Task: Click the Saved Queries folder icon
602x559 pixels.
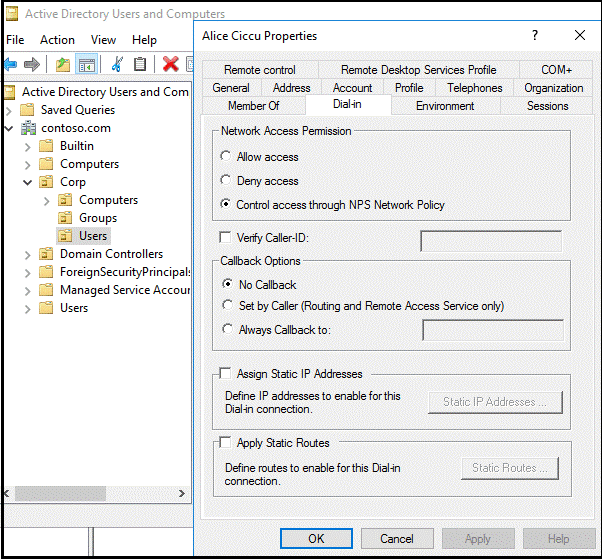Action: [x=27, y=110]
